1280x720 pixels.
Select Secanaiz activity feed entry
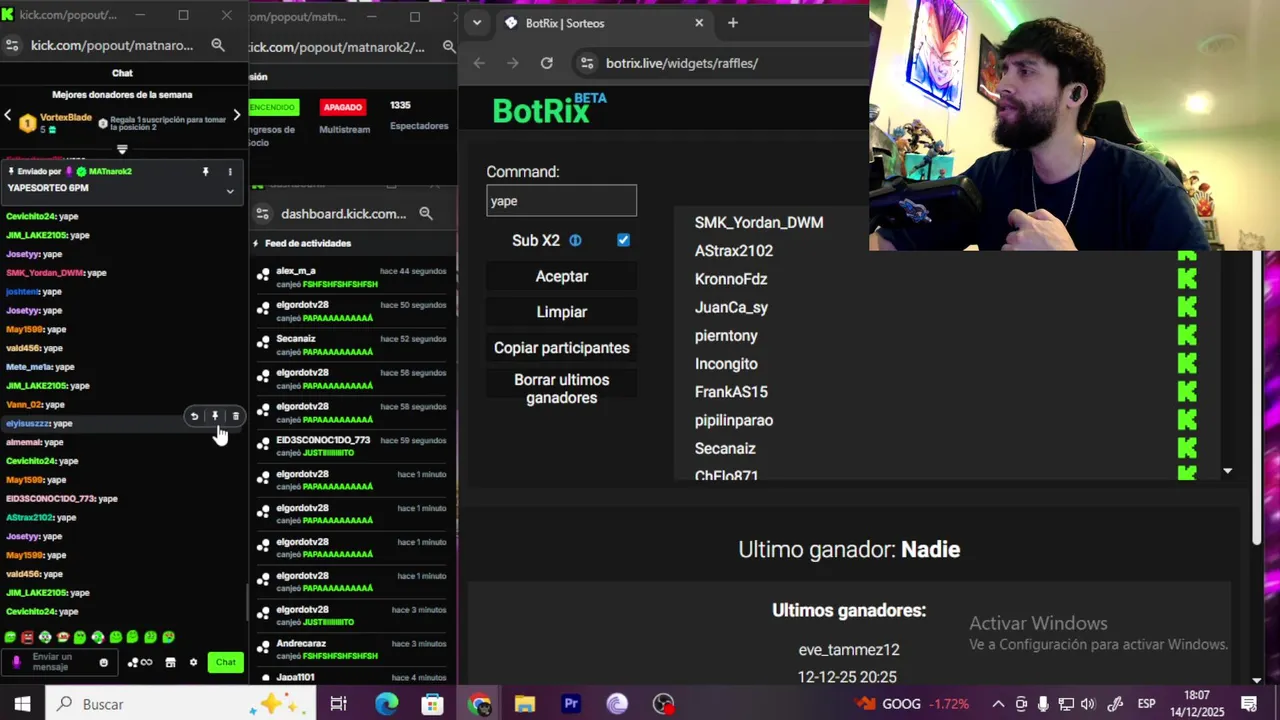(352, 345)
